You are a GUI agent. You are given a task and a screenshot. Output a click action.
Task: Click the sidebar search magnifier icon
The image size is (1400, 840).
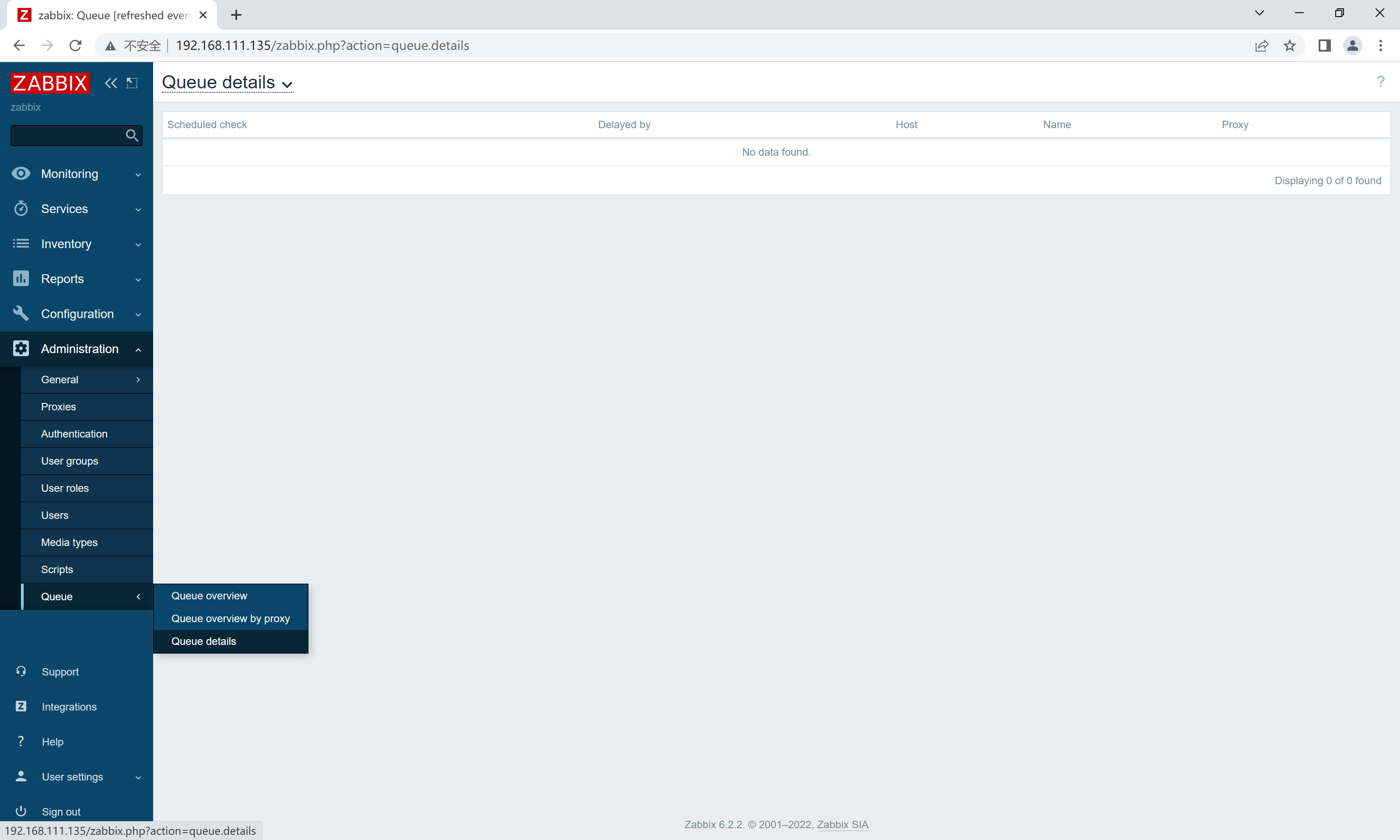[x=132, y=135]
